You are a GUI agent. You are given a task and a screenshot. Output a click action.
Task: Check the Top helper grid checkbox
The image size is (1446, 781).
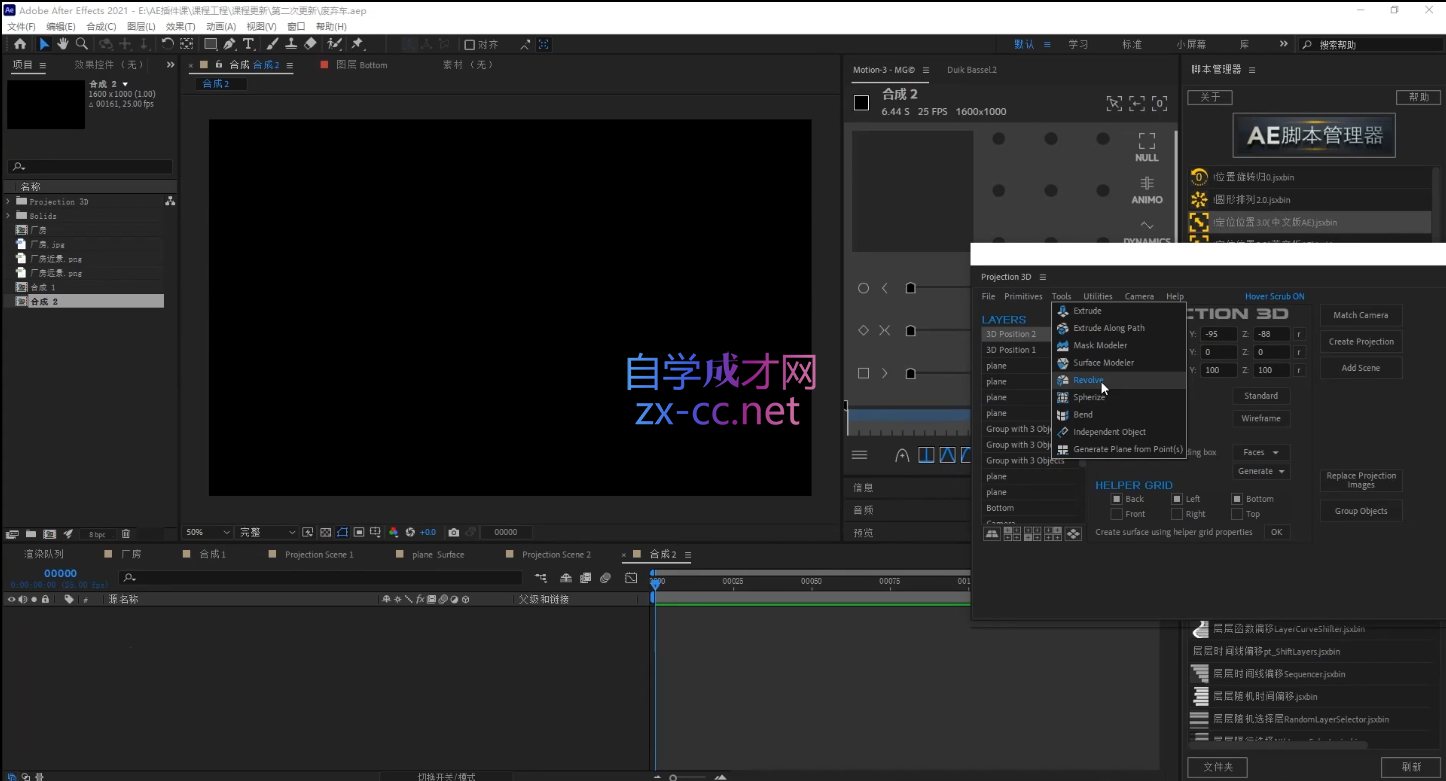click(1237, 514)
